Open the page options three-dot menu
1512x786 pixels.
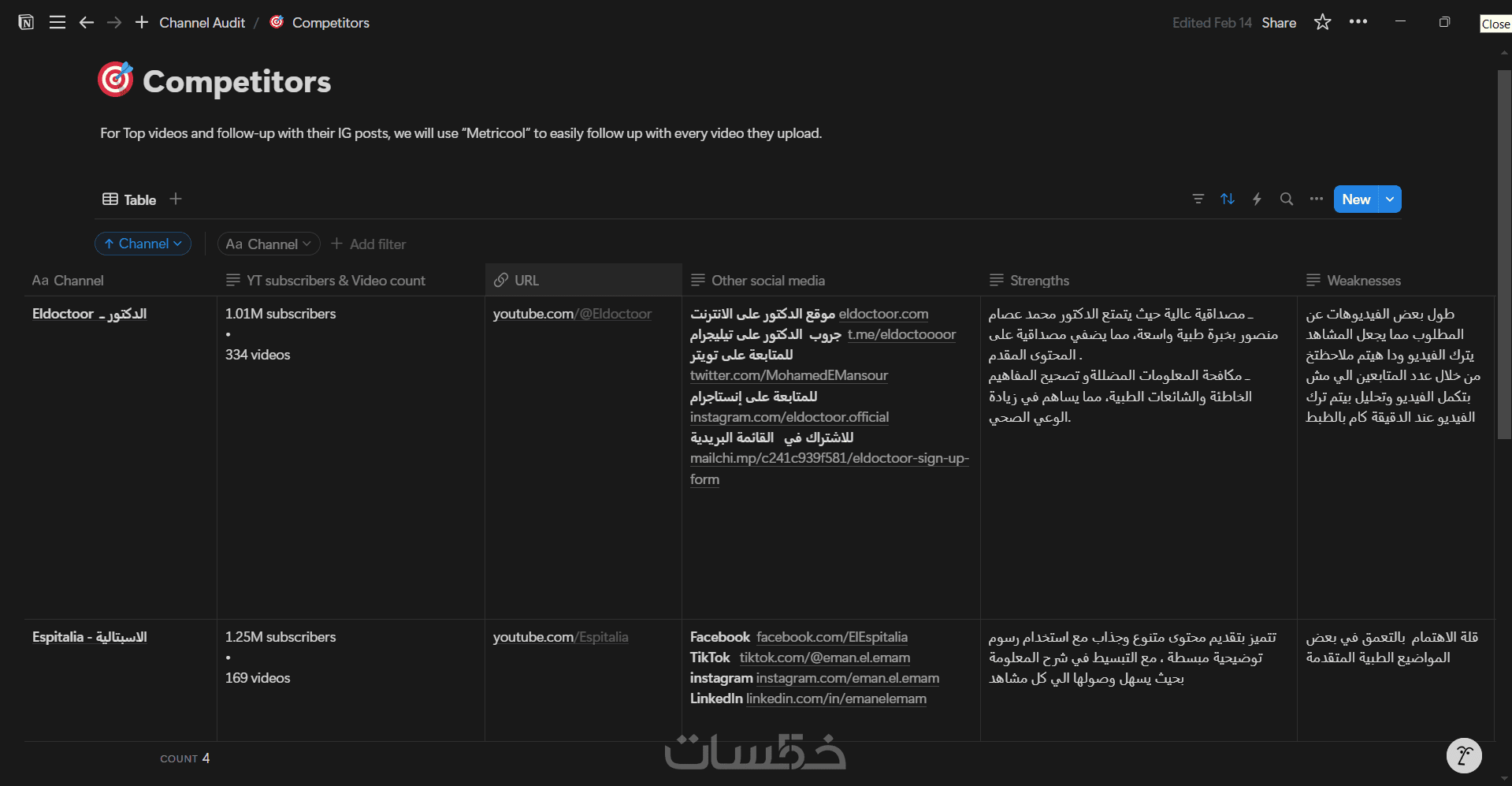(1358, 22)
